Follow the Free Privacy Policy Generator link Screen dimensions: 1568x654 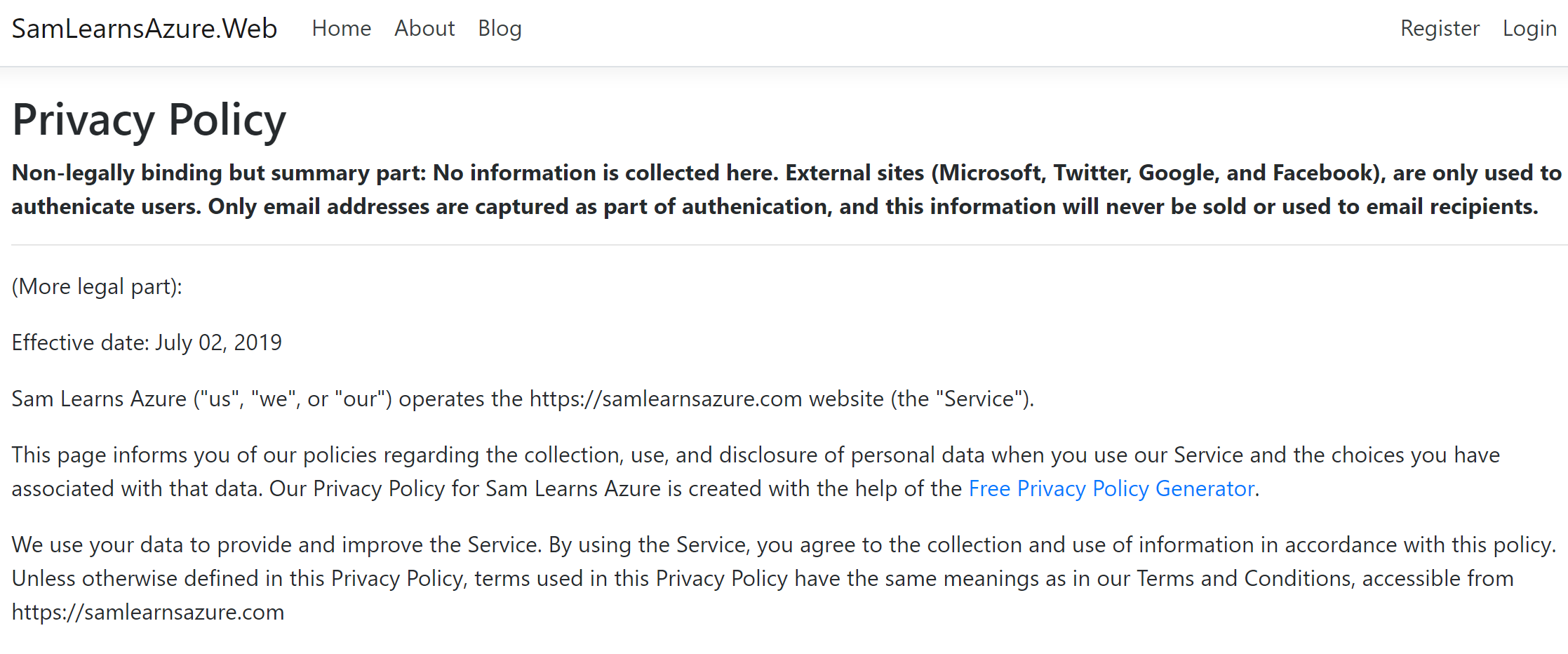coord(1111,488)
